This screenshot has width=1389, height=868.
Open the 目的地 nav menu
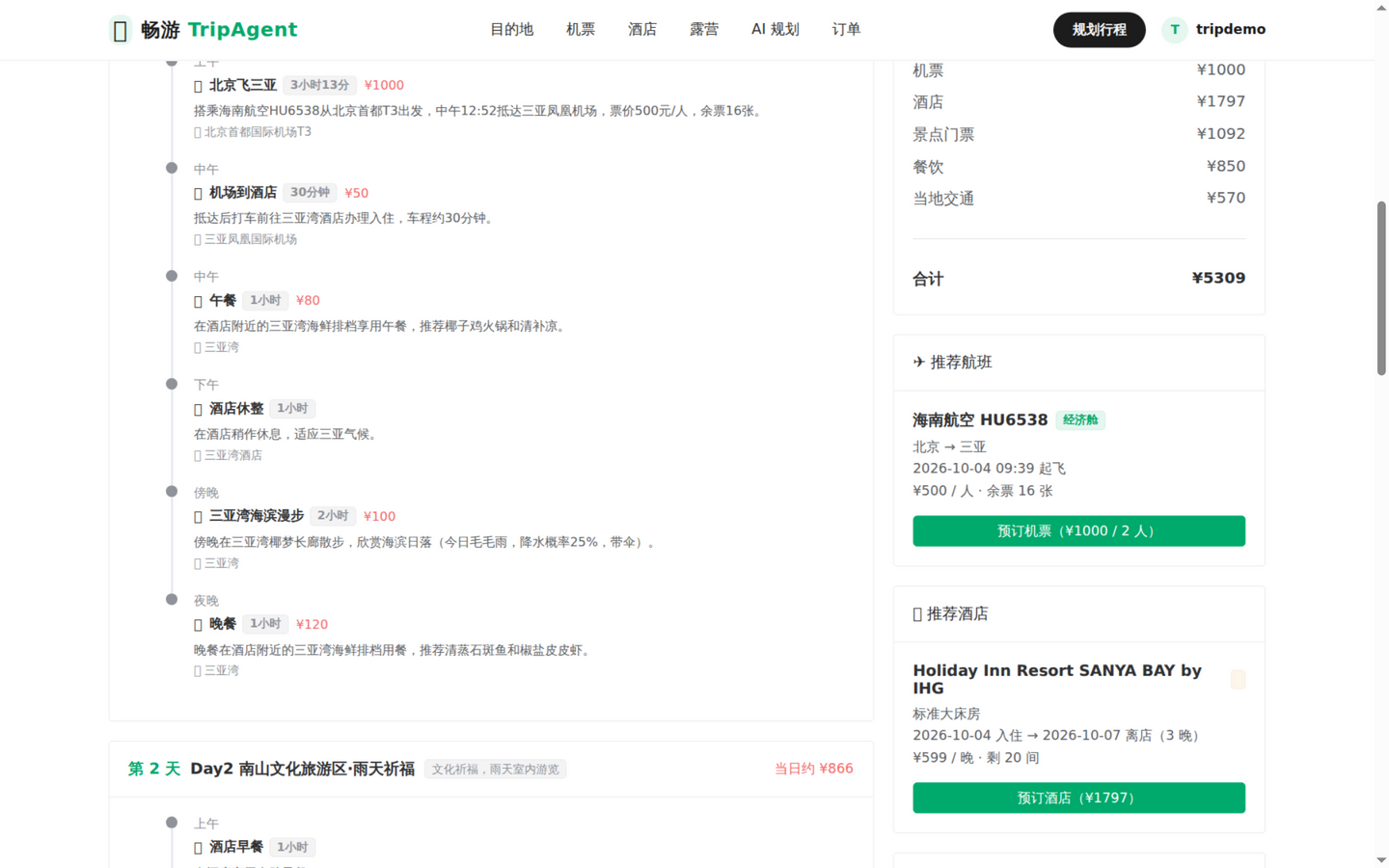tap(511, 30)
